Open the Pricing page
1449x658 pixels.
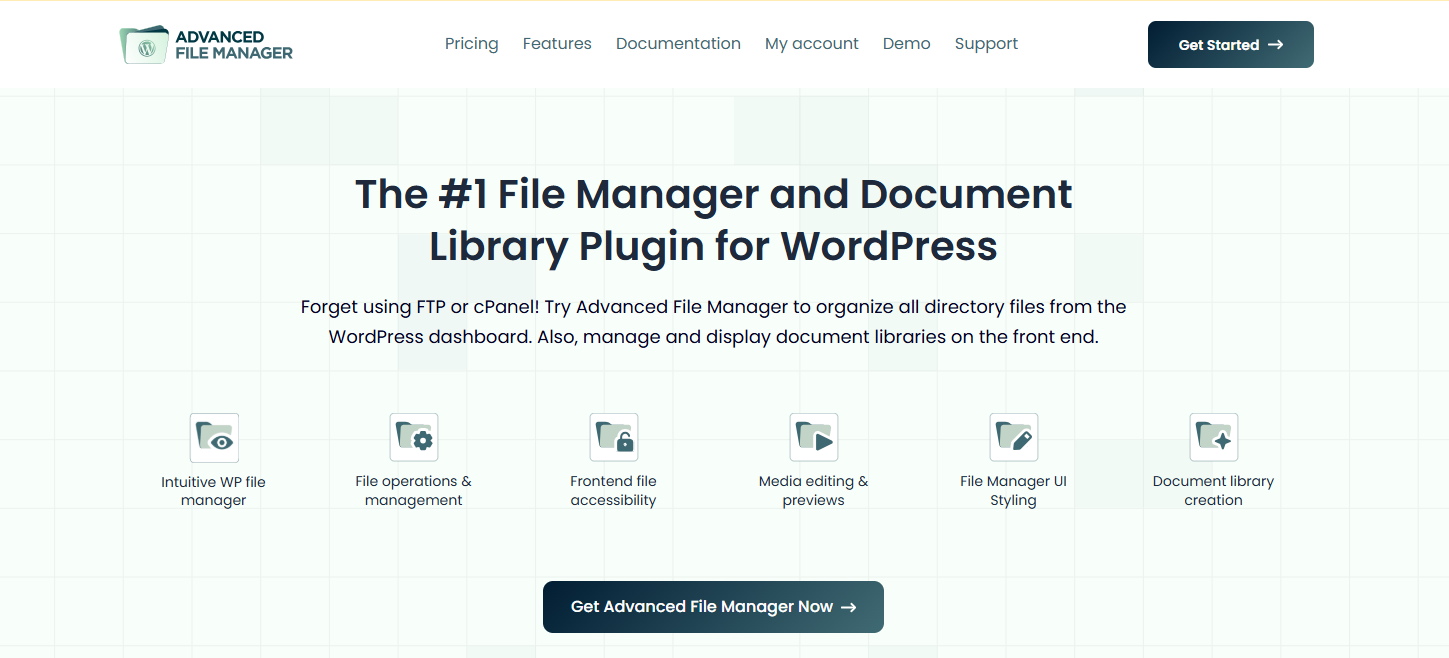pyautogui.click(x=472, y=44)
